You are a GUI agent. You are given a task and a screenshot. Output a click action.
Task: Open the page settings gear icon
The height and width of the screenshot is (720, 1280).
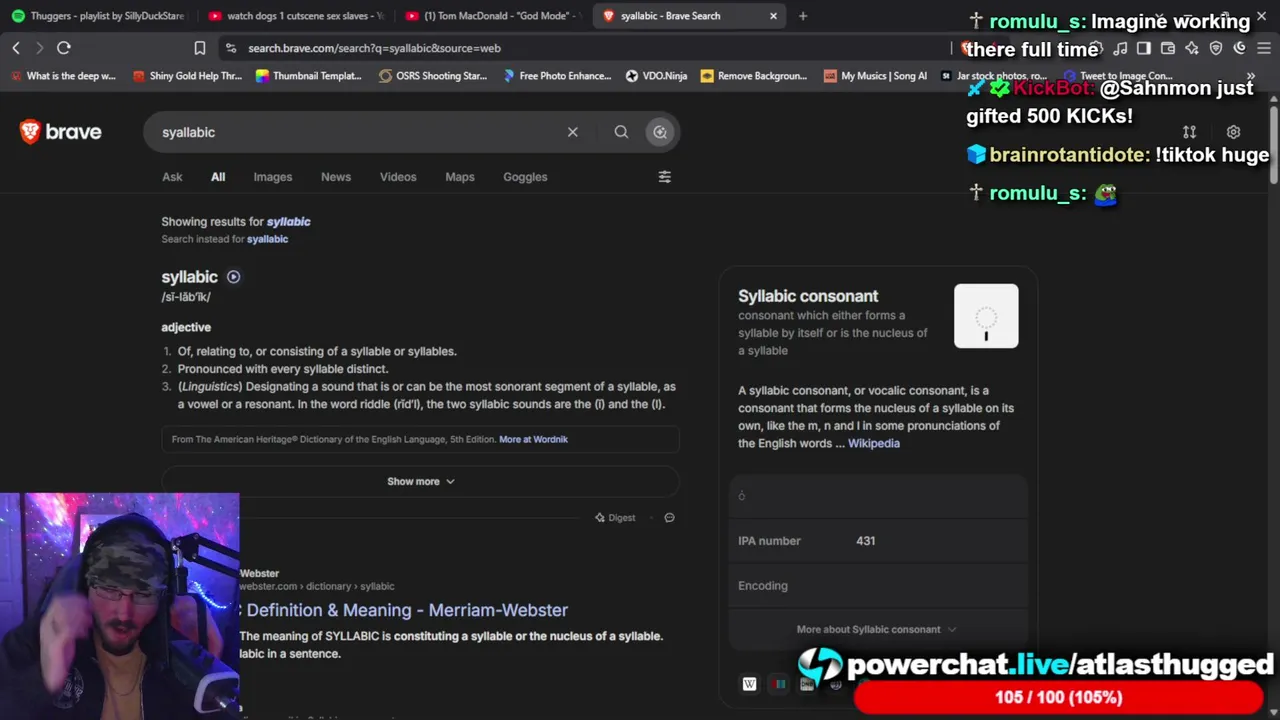click(1233, 132)
